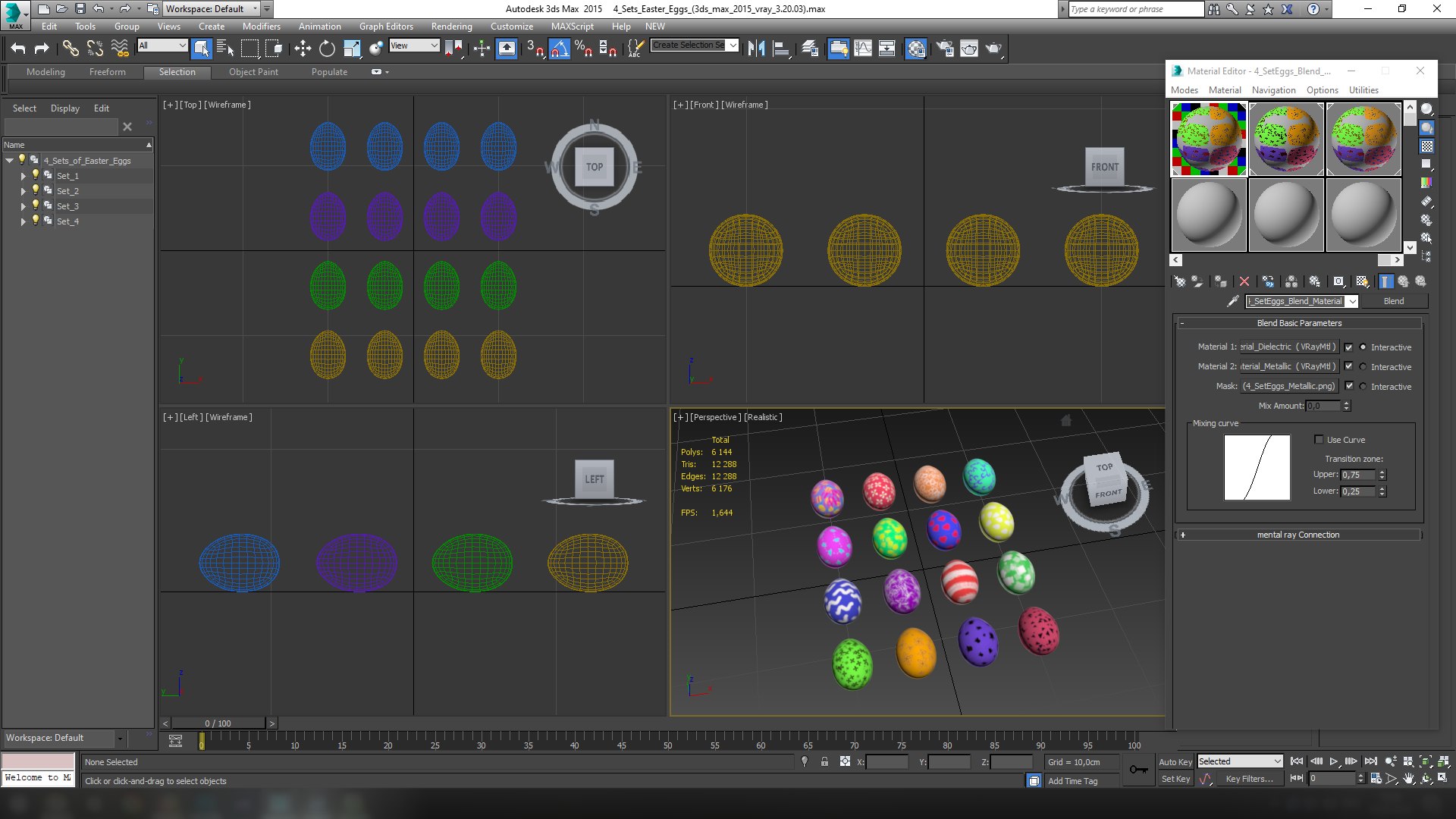Screen dimensions: 1456x819
Task: Open the Percent Snap toggle
Action: (x=583, y=49)
